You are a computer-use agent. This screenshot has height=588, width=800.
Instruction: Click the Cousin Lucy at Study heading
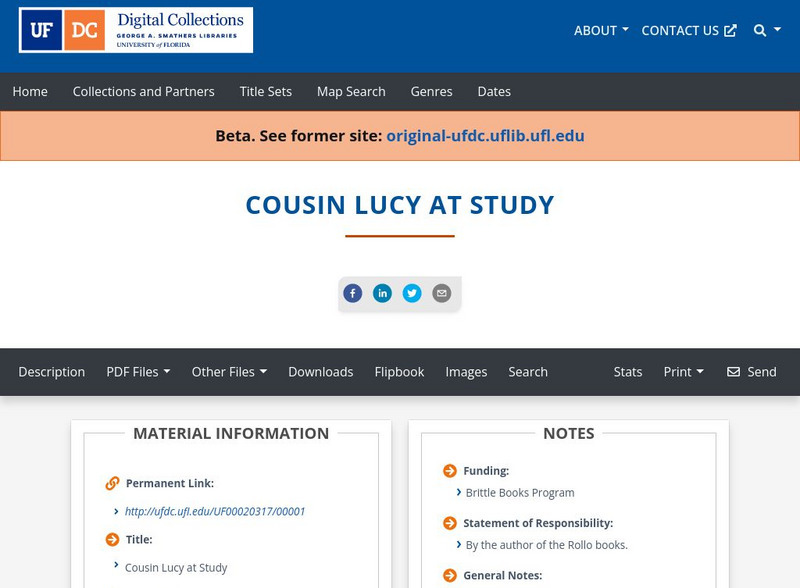(400, 205)
